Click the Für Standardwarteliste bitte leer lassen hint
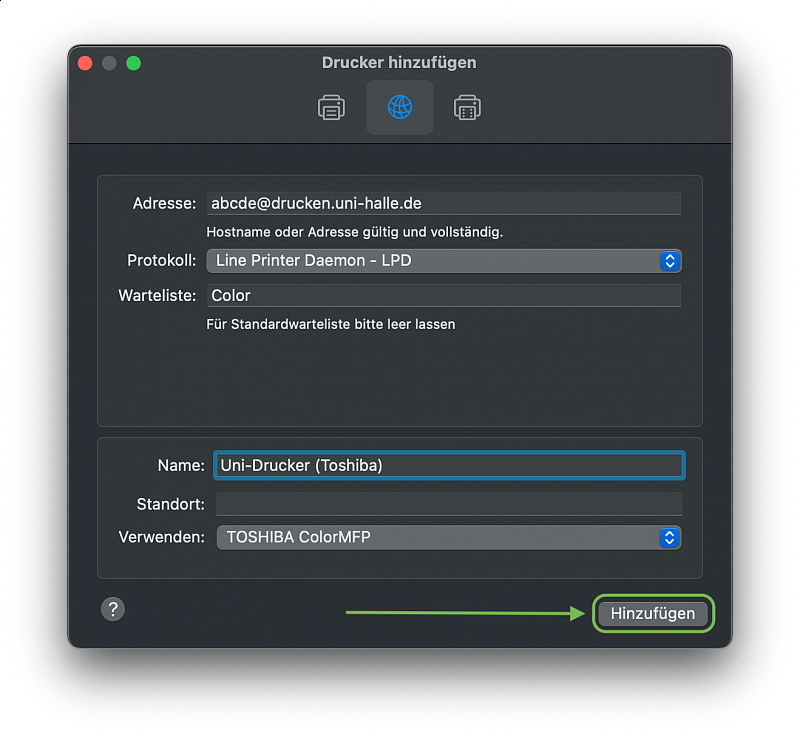This screenshot has height=739, width=800. (x=331, y=325)
